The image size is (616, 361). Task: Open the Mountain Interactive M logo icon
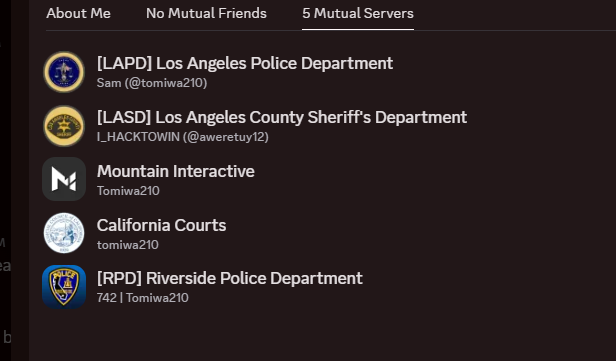tap(64, 179)
